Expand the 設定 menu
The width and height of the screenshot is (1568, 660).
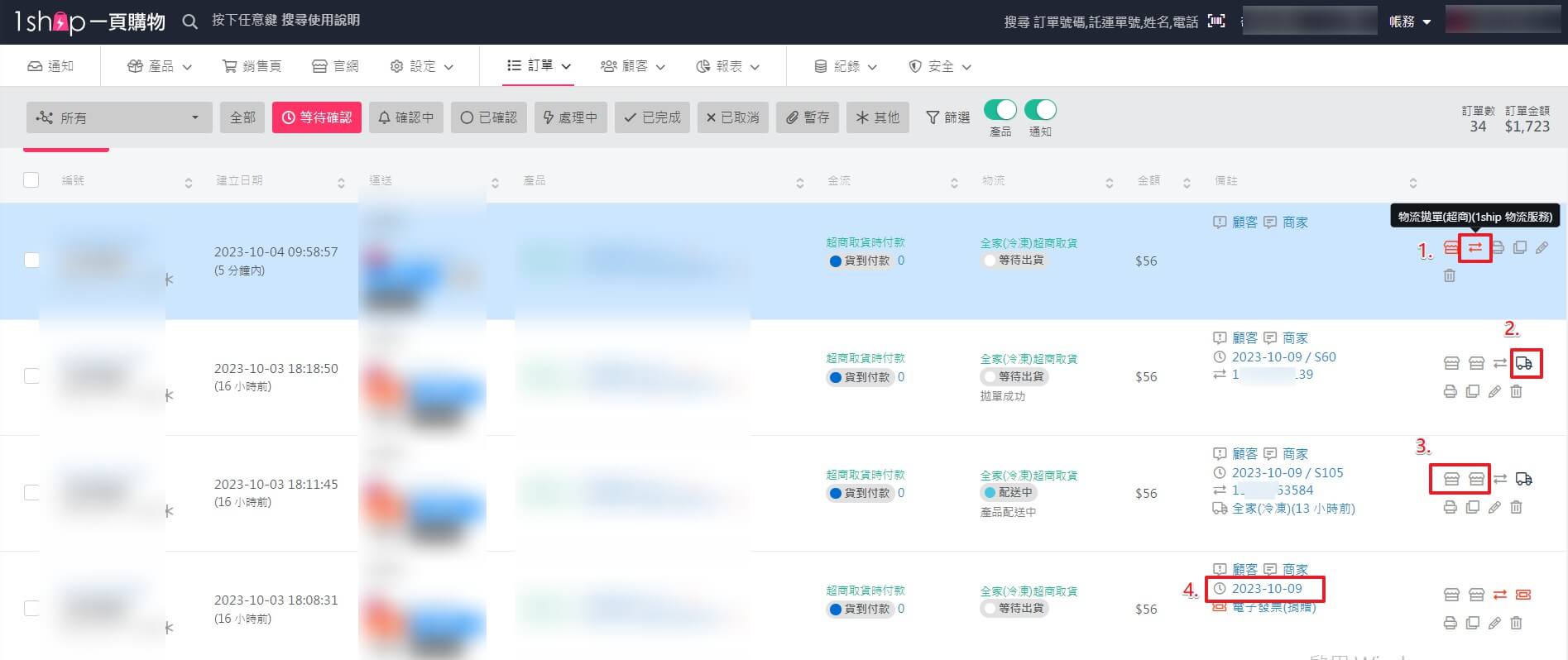(422, 66)
